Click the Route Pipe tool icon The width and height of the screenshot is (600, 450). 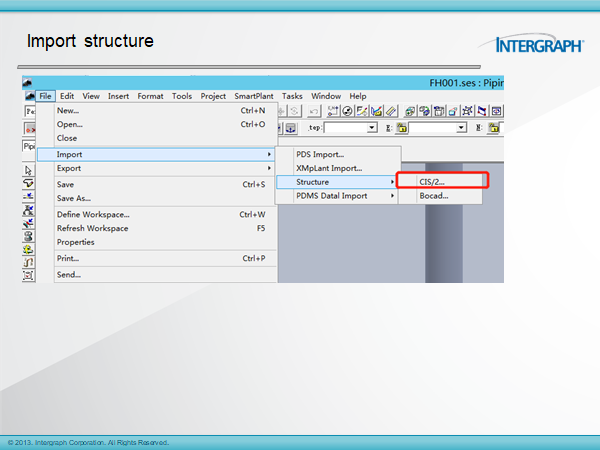(28, 183)
